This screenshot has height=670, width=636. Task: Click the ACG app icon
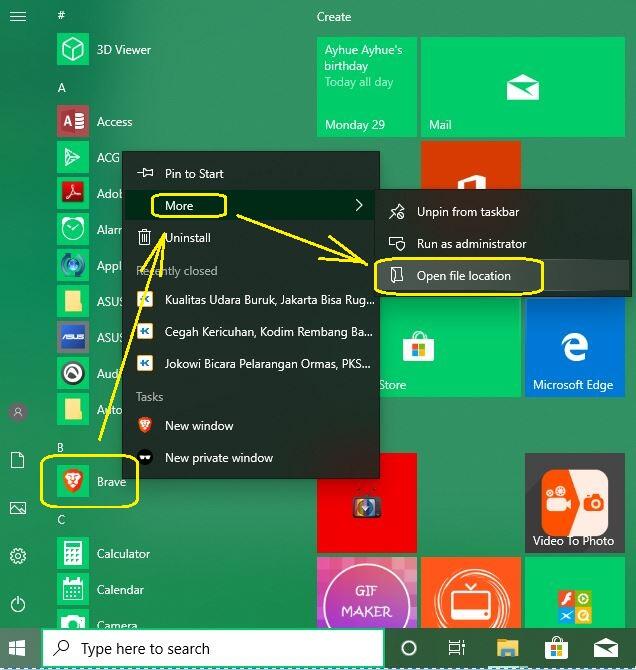[x=73, y=157]
